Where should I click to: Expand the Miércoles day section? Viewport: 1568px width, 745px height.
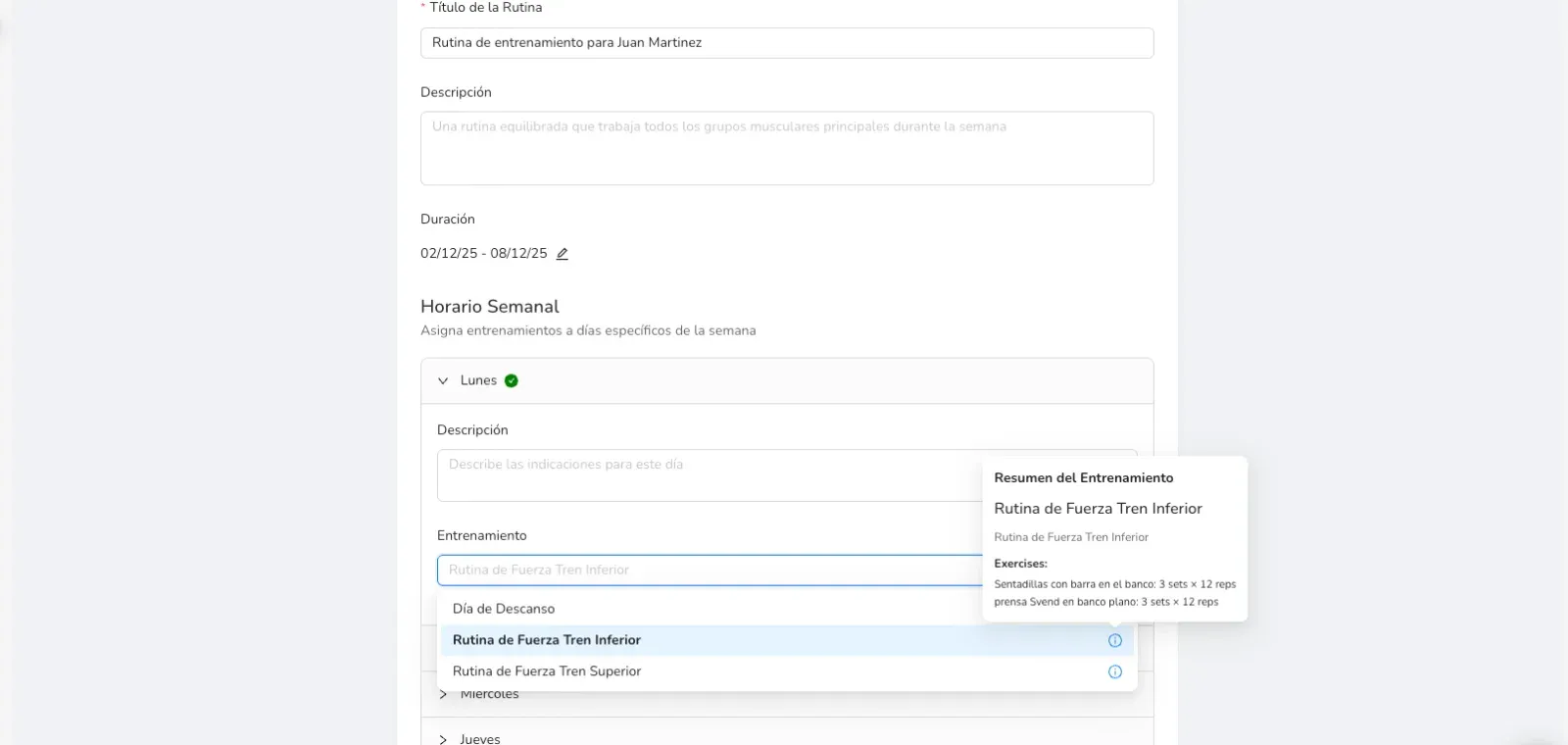443,694
